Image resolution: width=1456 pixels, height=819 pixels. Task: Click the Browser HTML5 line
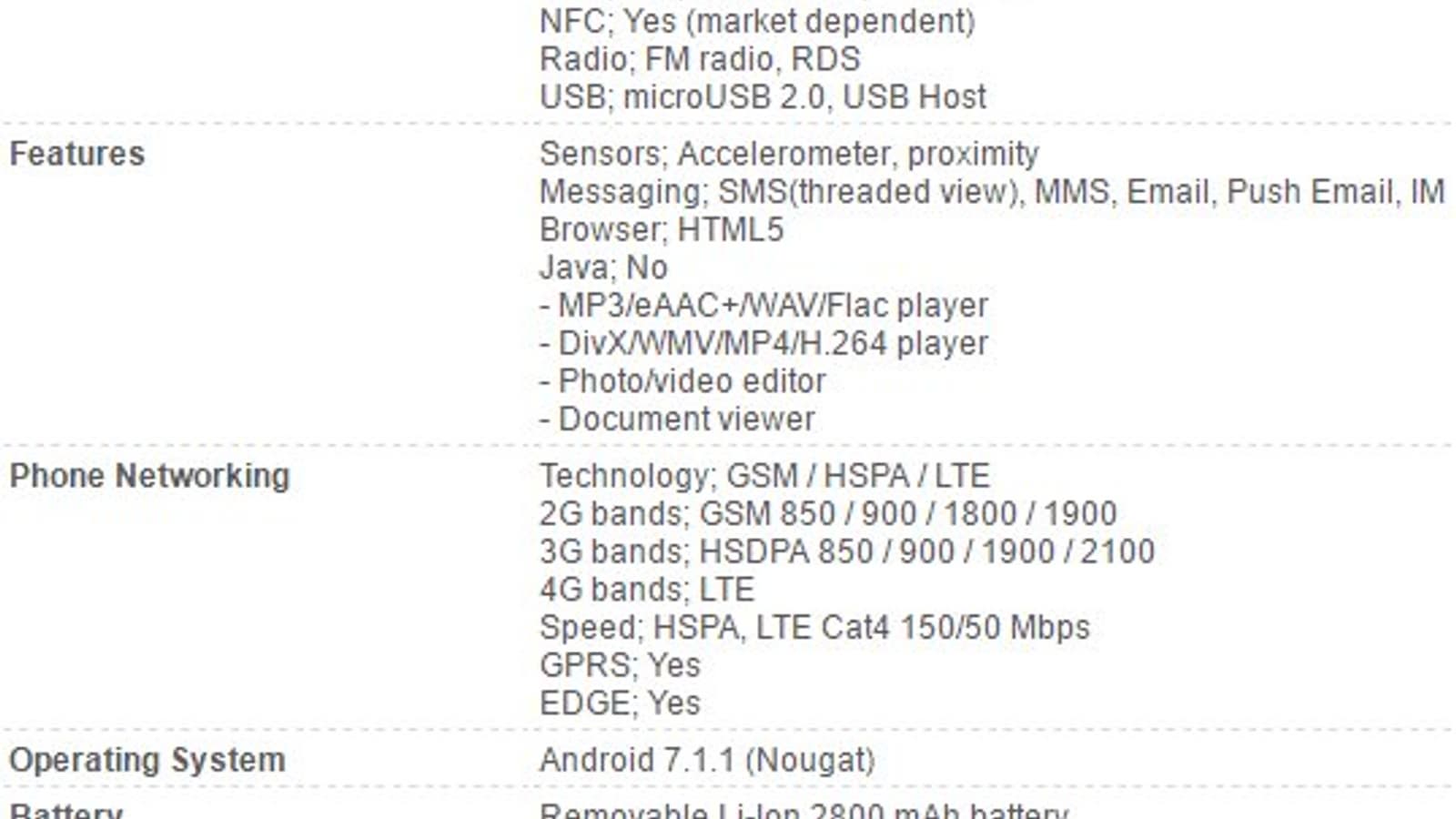tap(661, 229)
